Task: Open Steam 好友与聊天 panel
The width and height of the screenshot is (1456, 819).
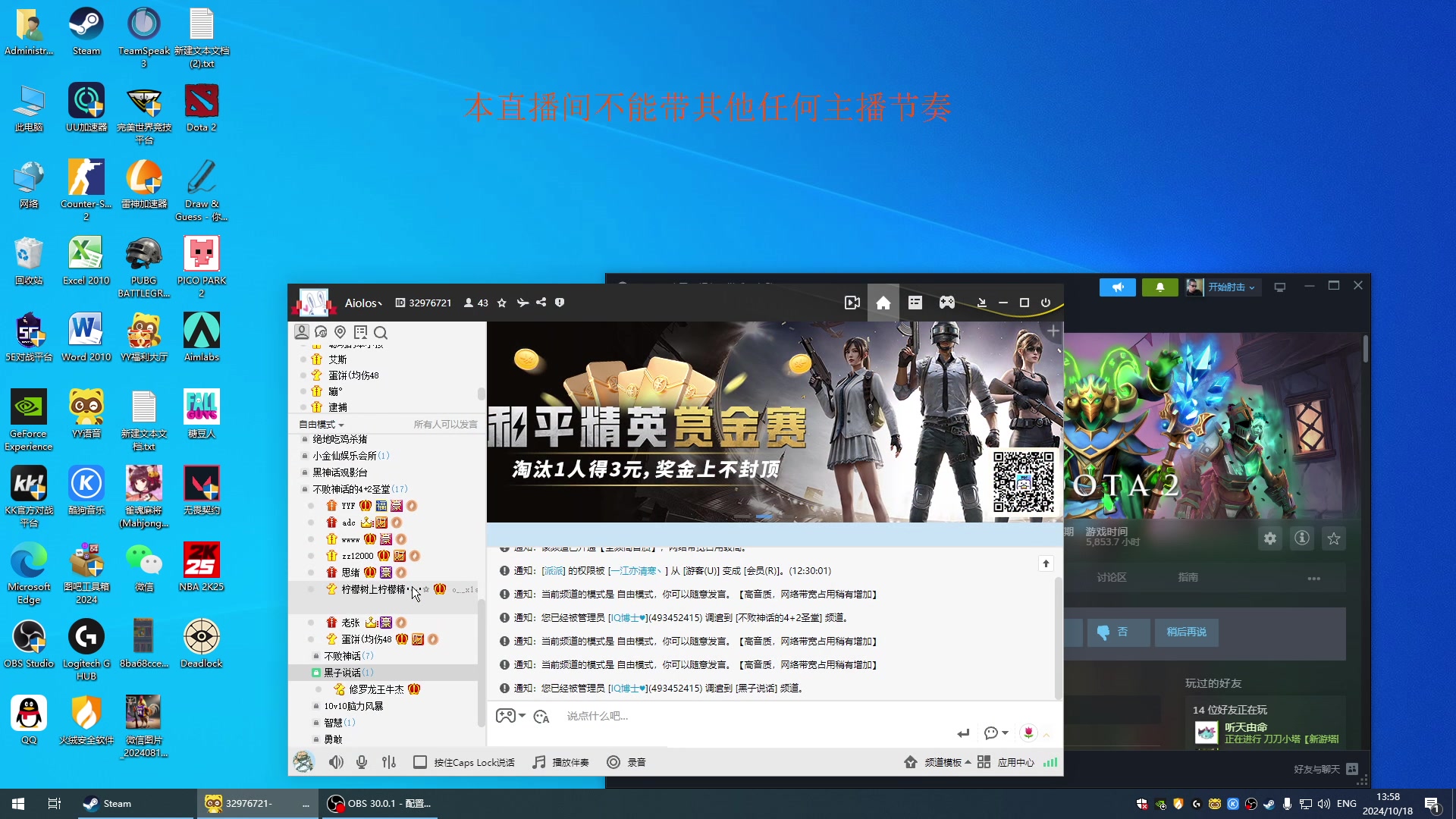Action: [x=1326, y=769]
